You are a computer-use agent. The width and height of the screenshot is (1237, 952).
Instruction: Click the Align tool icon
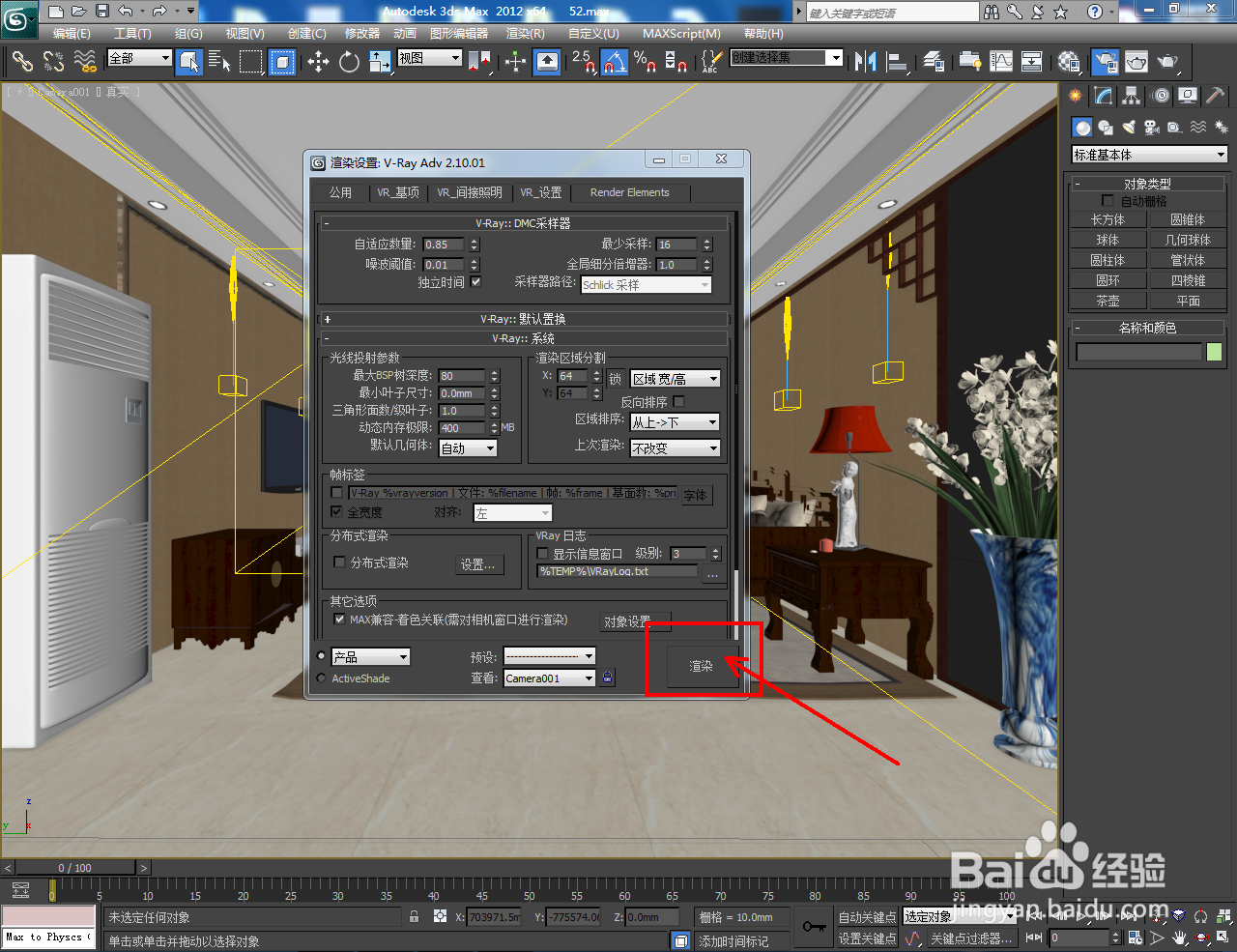tap(897, 62)
